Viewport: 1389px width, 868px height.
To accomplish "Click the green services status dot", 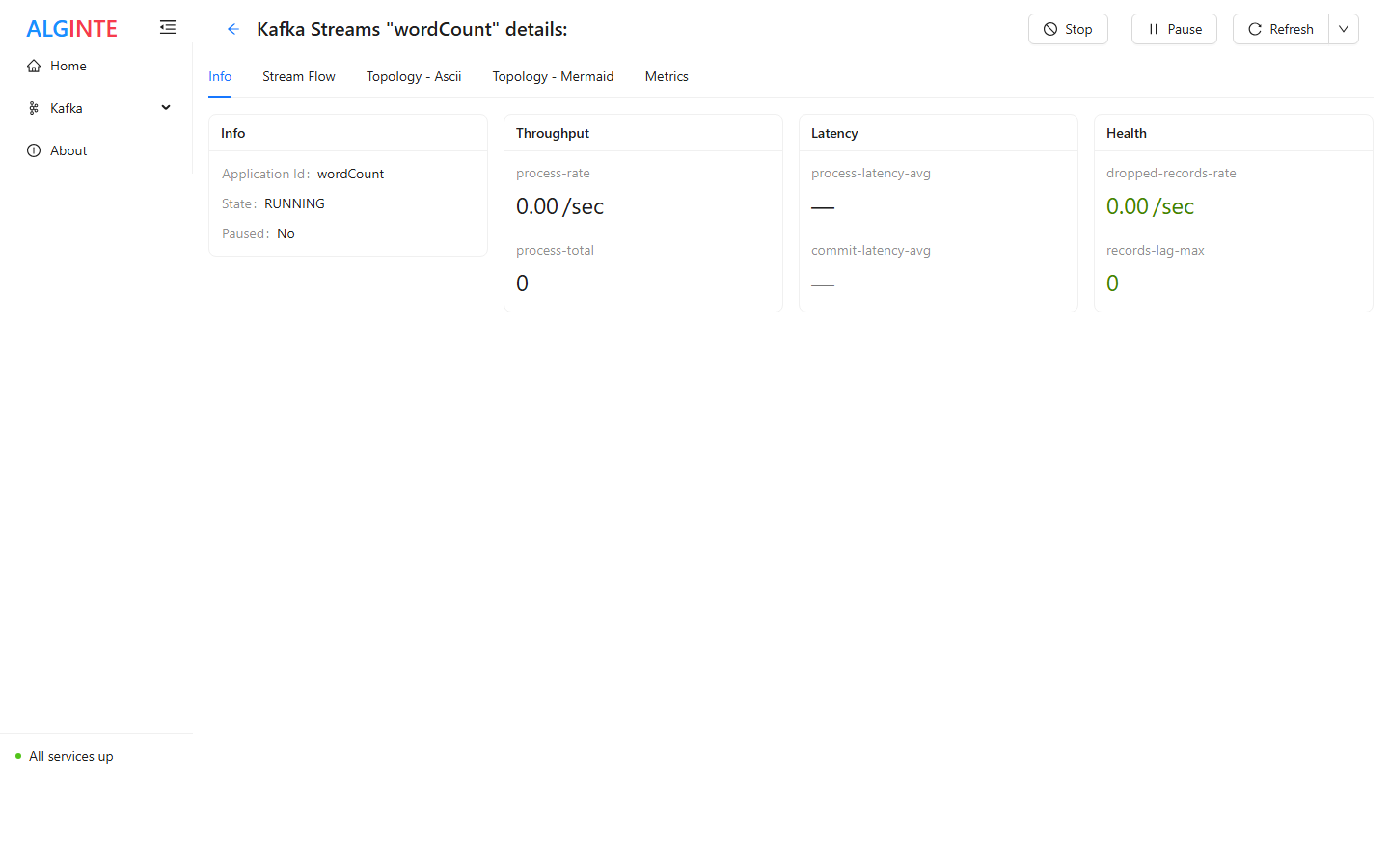I will coord(18,756).
